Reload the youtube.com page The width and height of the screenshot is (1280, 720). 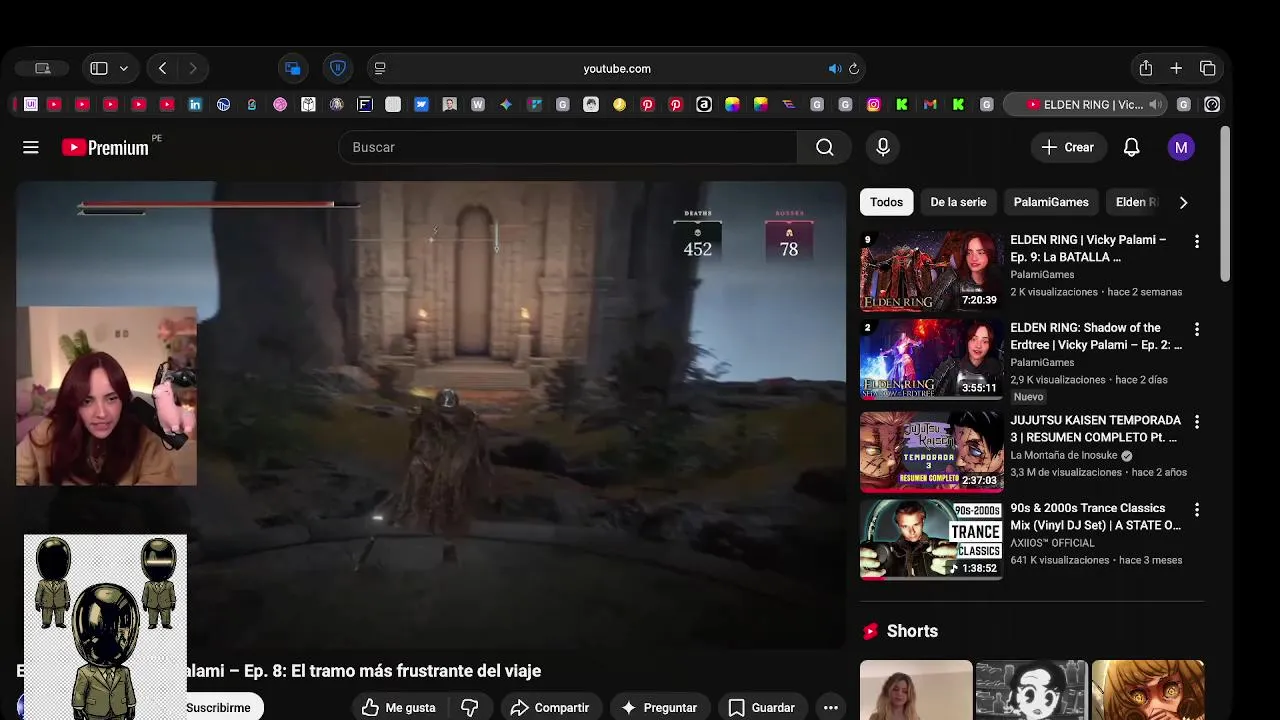(x=854, y=69)
